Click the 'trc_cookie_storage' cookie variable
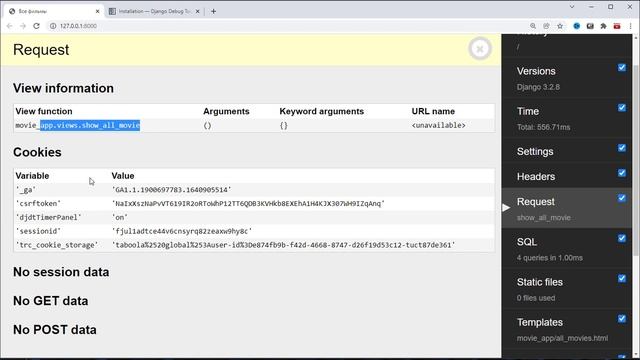The height and width of the screenshot is (360, 640). pyautogui.click(x=57, y=245)
